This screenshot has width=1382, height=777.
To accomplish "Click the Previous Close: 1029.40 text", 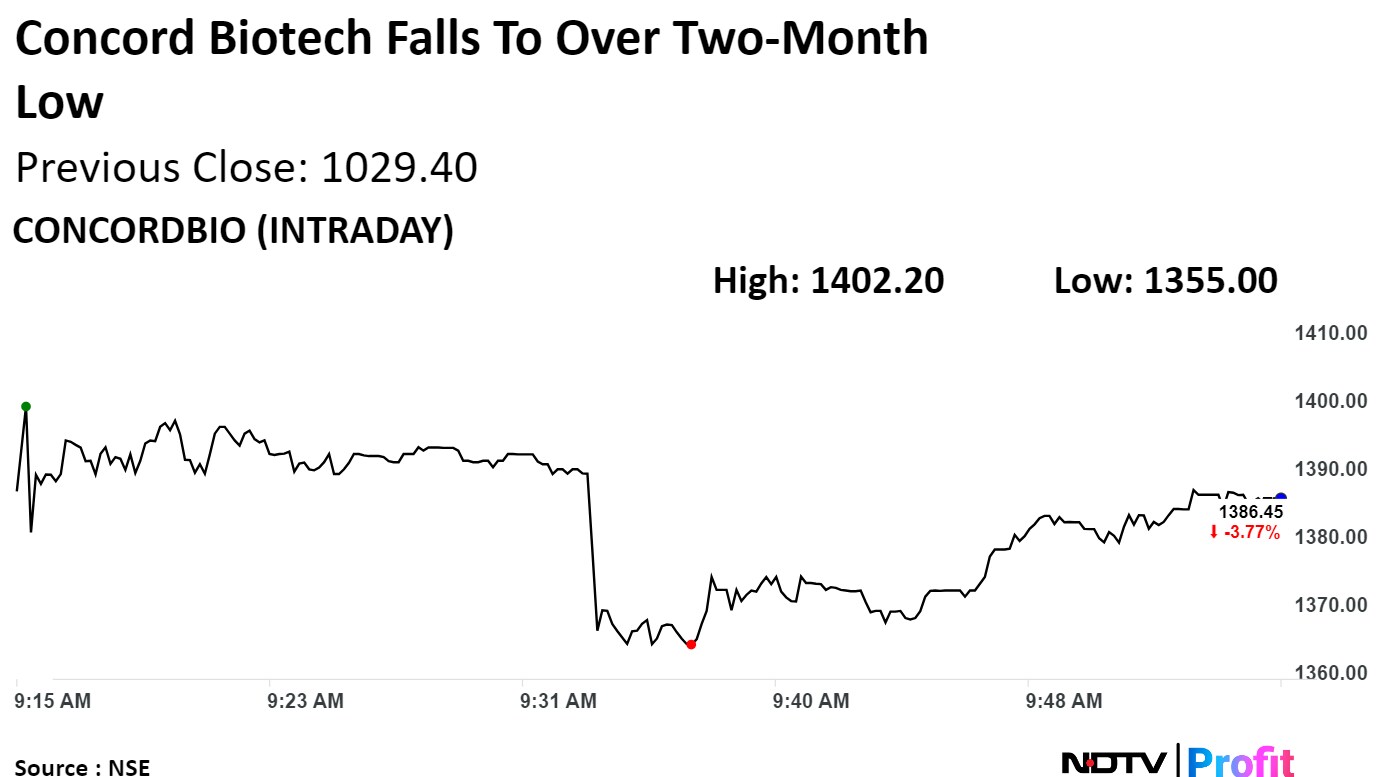I will (246, 168).
